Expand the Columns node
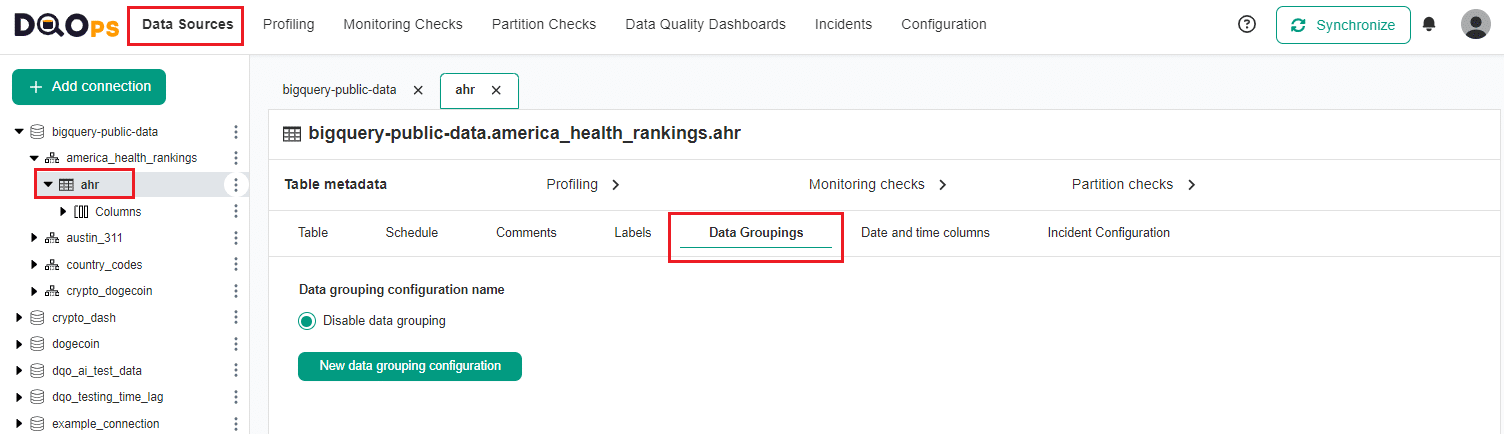The image size is (1504, 434). 64,211
